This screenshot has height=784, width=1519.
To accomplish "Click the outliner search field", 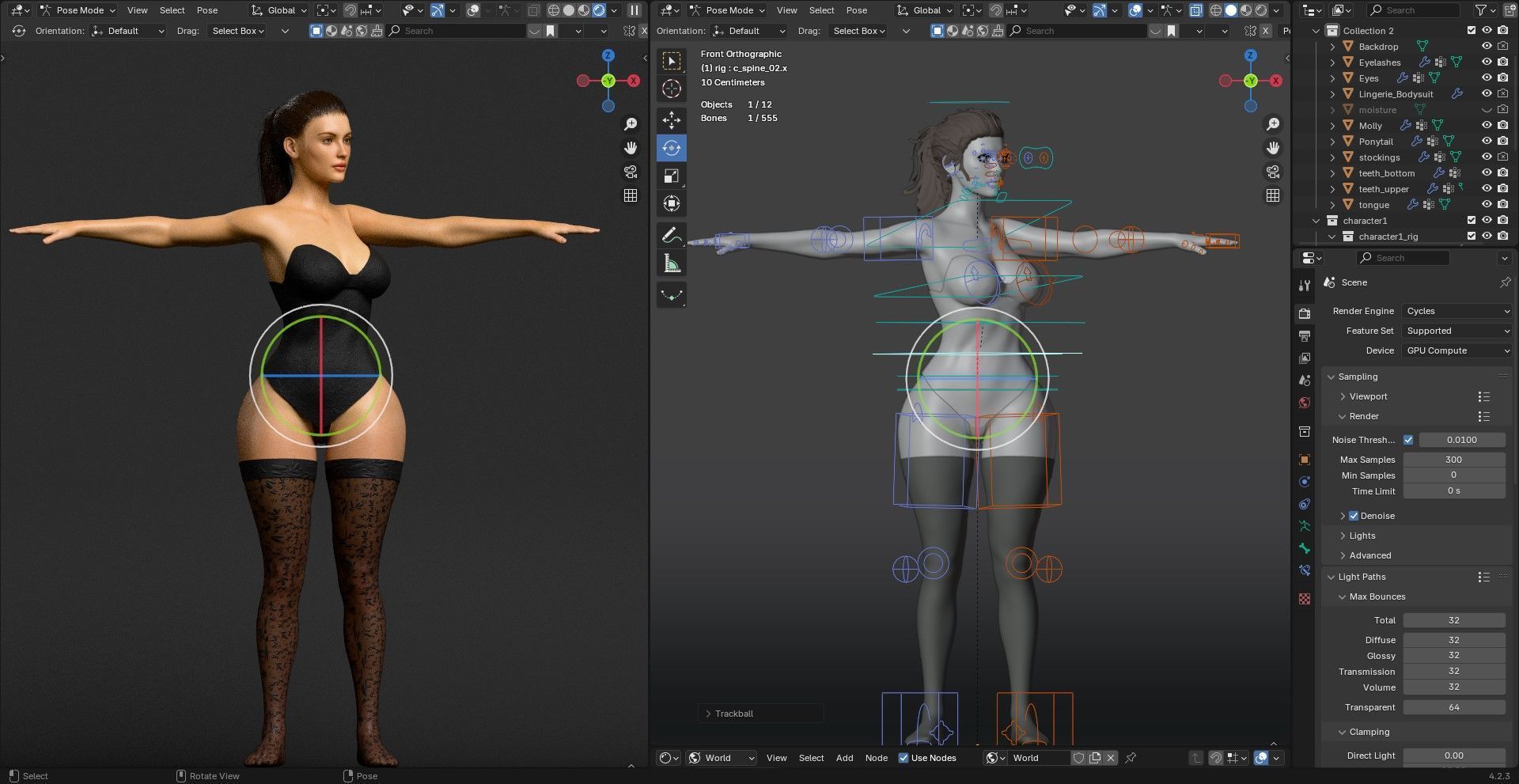I will (1413, 10).
